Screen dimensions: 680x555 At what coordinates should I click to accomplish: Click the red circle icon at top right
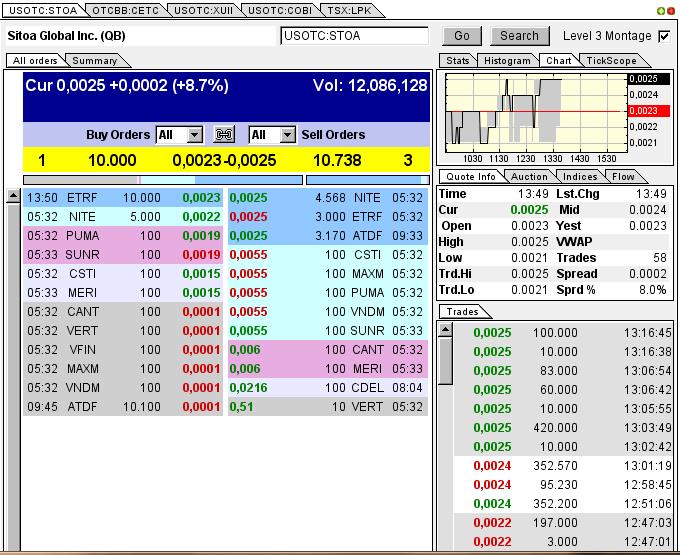[x=671, y=10]
